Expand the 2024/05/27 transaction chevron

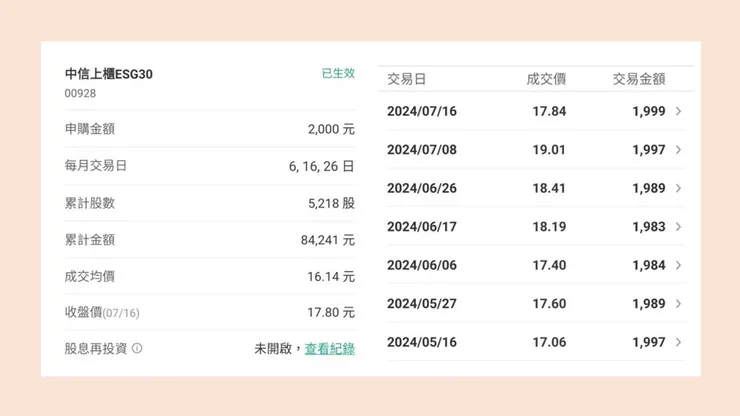678,304
